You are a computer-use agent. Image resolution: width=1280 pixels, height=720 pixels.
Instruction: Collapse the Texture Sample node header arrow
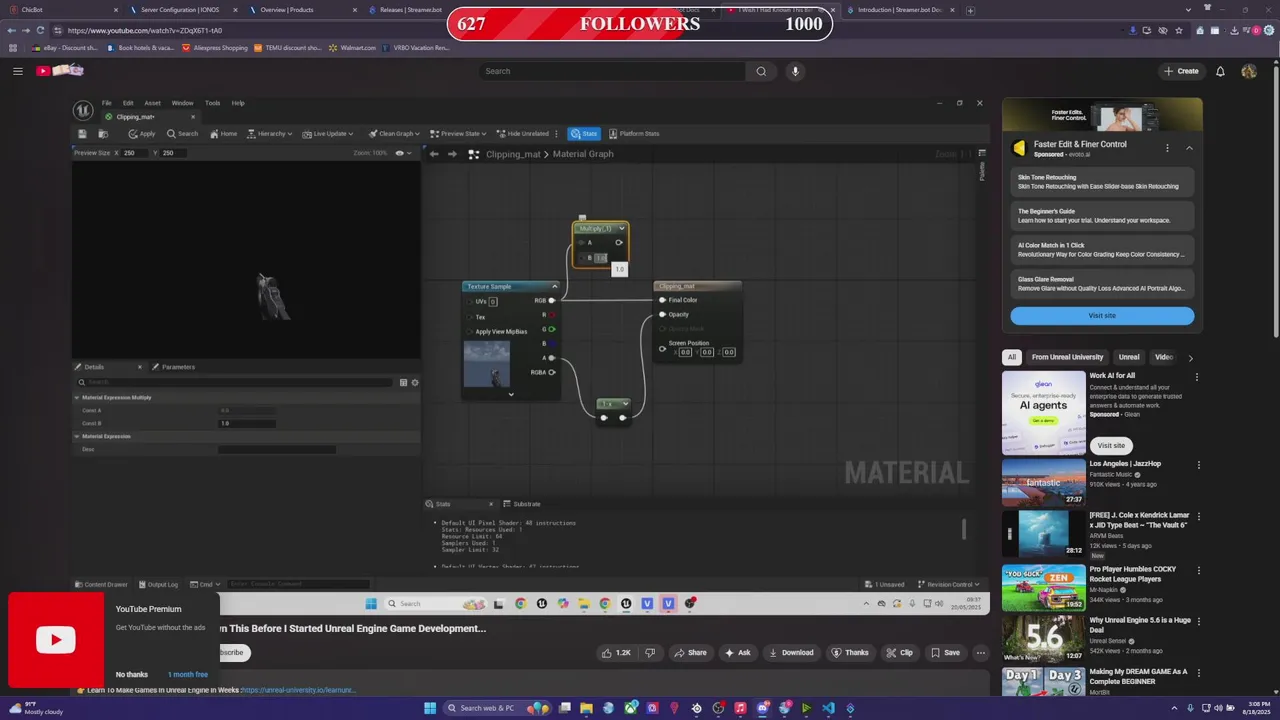click(x=555, y=287)
